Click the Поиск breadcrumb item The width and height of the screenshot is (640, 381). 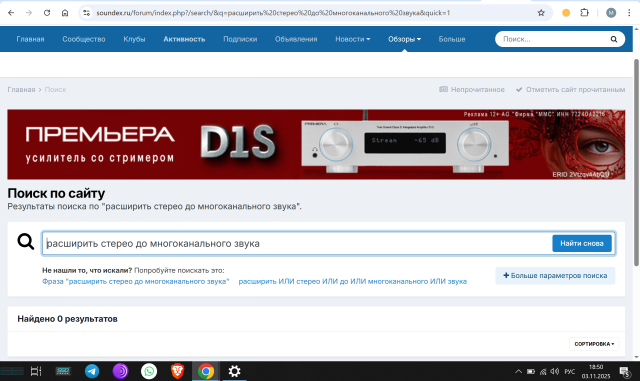pyautogui.click(x=55, y=89)
